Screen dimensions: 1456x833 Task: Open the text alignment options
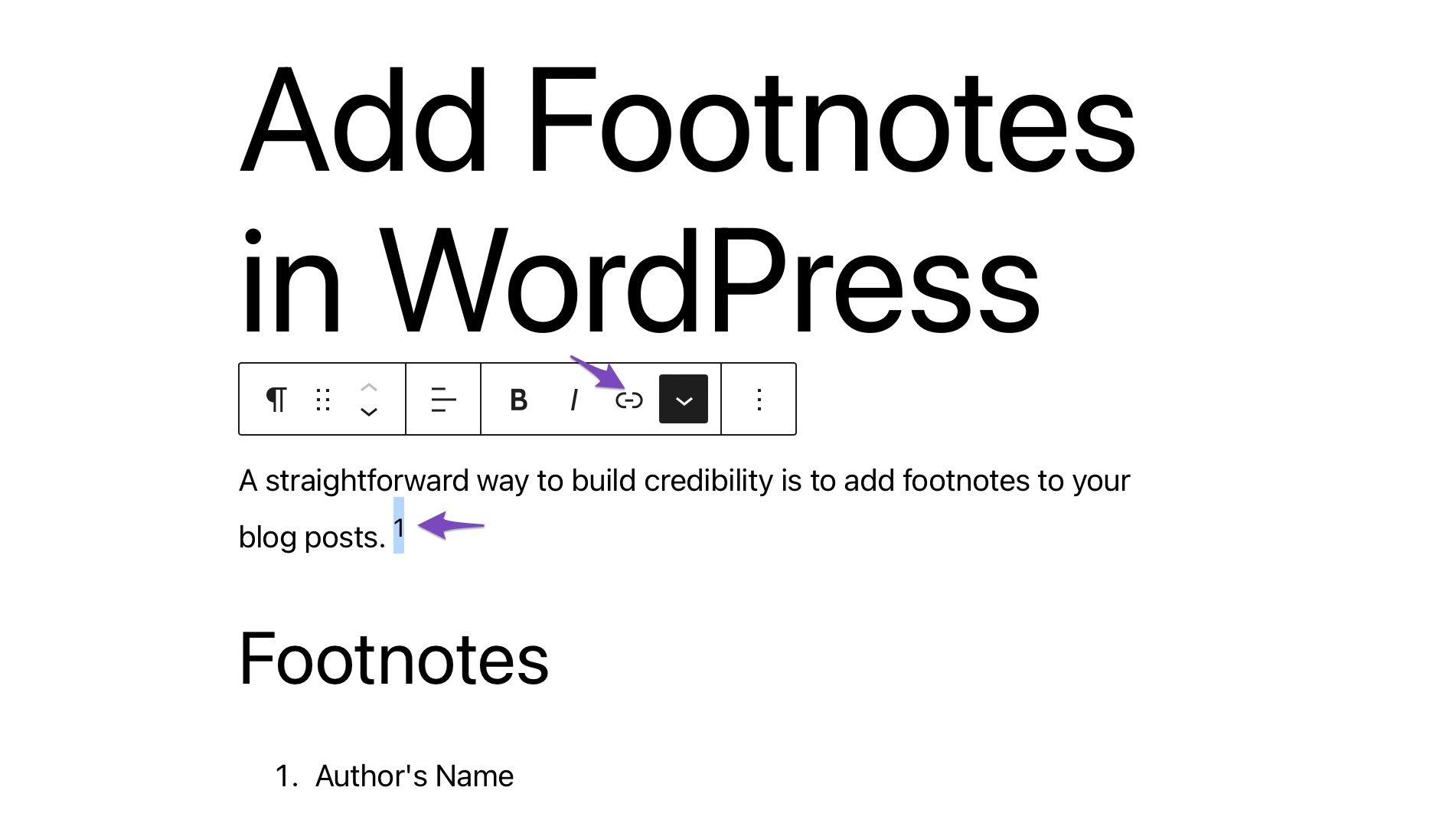[x=443, y=399]
